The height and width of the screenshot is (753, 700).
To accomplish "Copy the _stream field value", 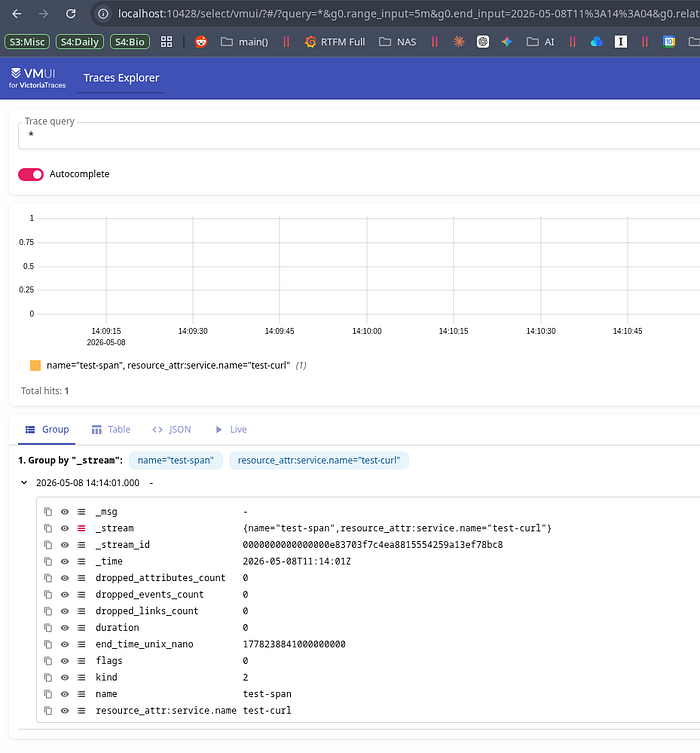I will pos(48,528).
